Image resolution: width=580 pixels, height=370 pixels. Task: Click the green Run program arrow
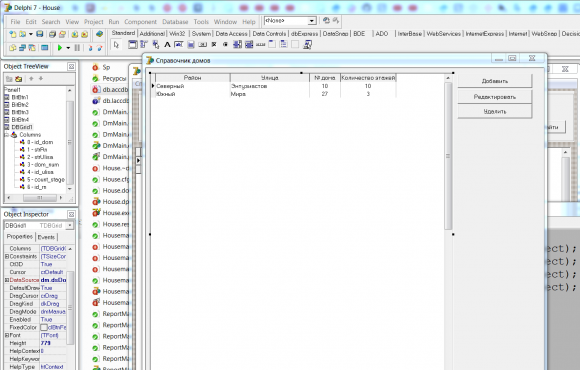click(x=60, y=47)
